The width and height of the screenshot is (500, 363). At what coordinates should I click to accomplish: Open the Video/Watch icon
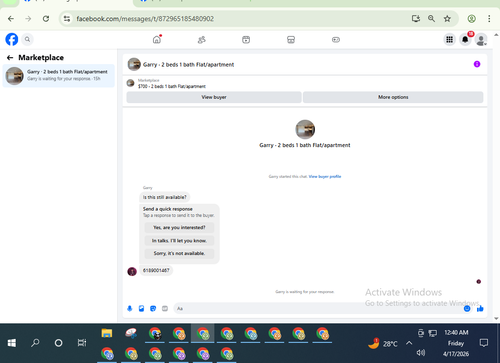[x=246, y=40]
